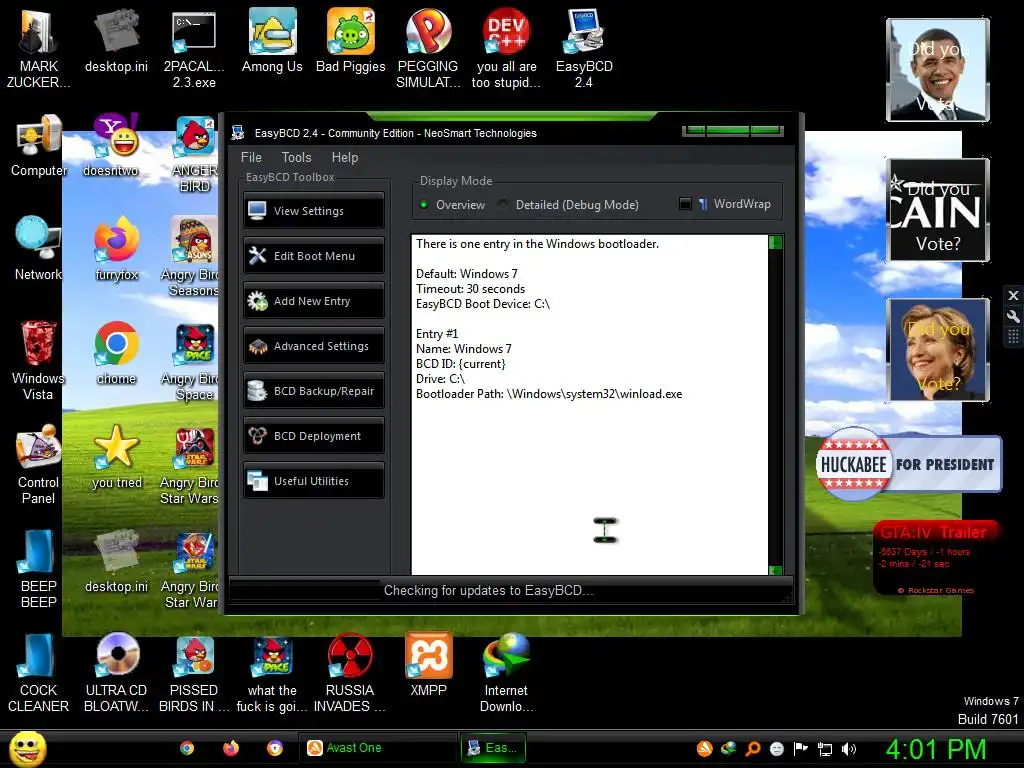This screenshot has height=768, width=1024.
Task: Open the Action Center flag tray icon
Action: pyautogui.click(x=801, y=749)
